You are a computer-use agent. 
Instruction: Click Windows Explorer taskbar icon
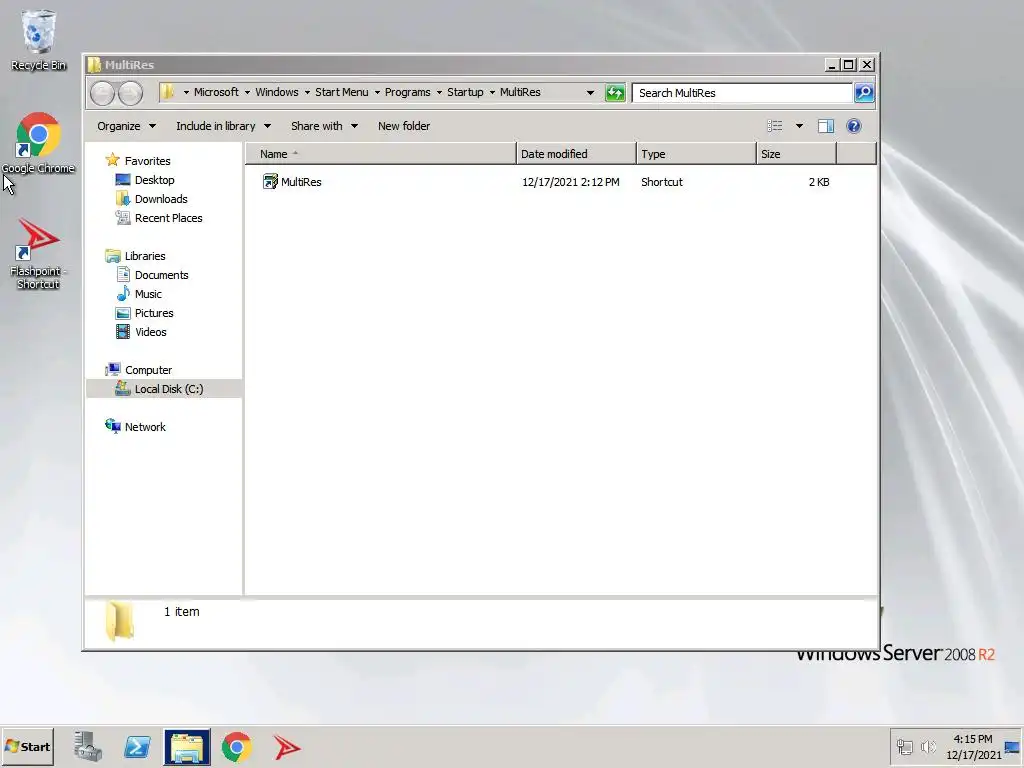click(x=187, y=747)
